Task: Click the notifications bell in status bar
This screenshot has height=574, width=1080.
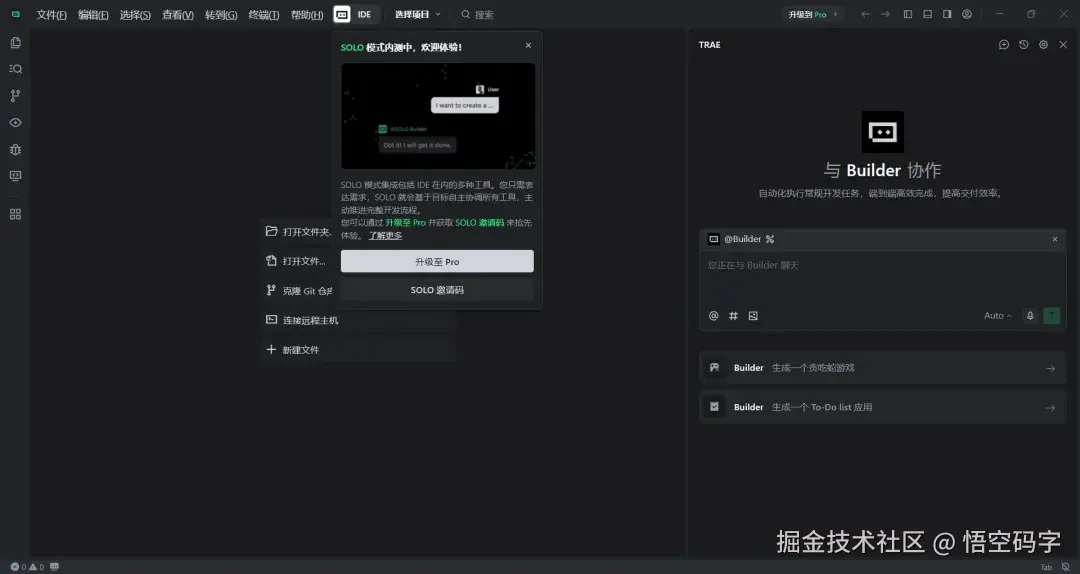Action: (x=1066, y=567)
